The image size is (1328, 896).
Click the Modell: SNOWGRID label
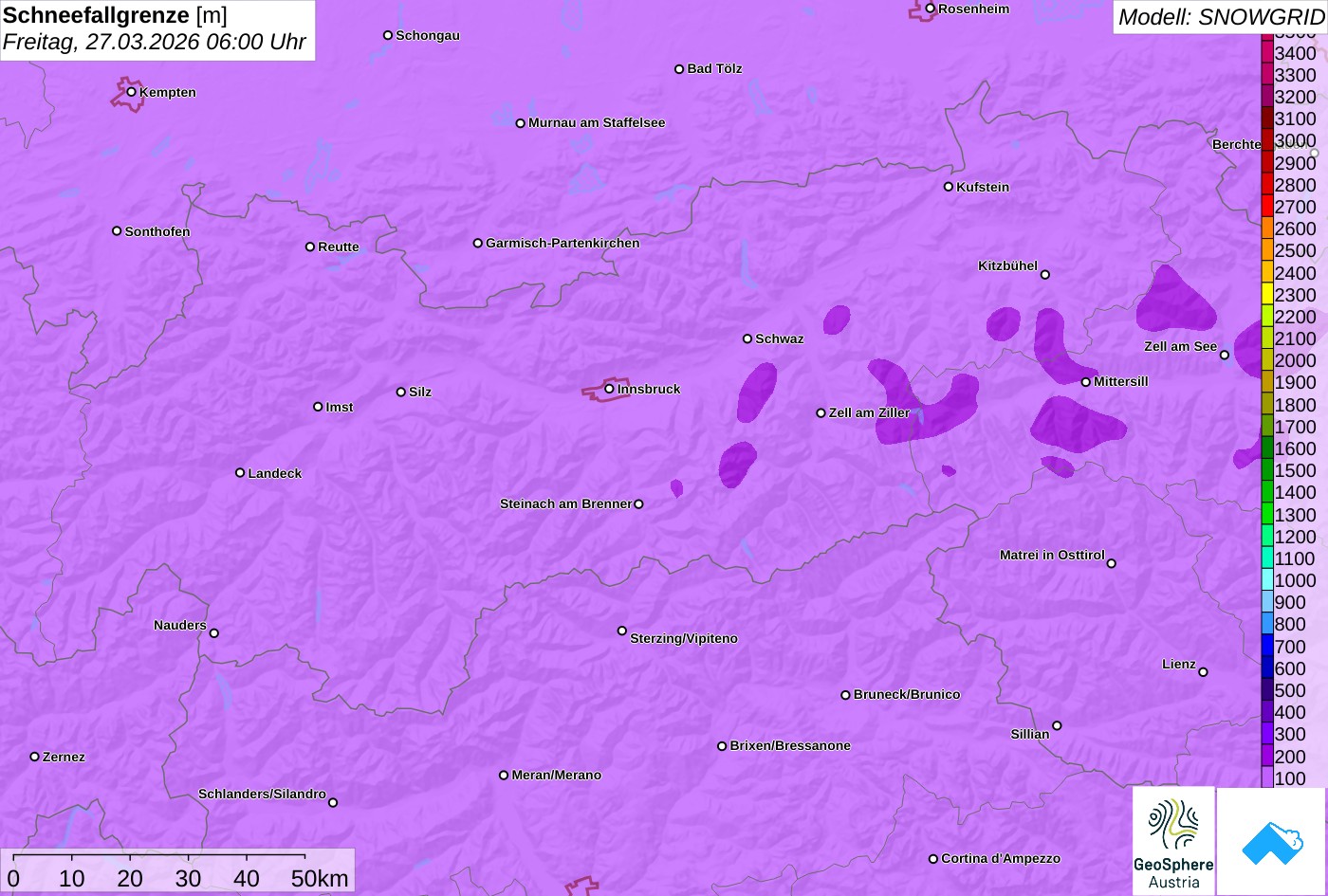pyautogui.click(x=1221, y=16)
